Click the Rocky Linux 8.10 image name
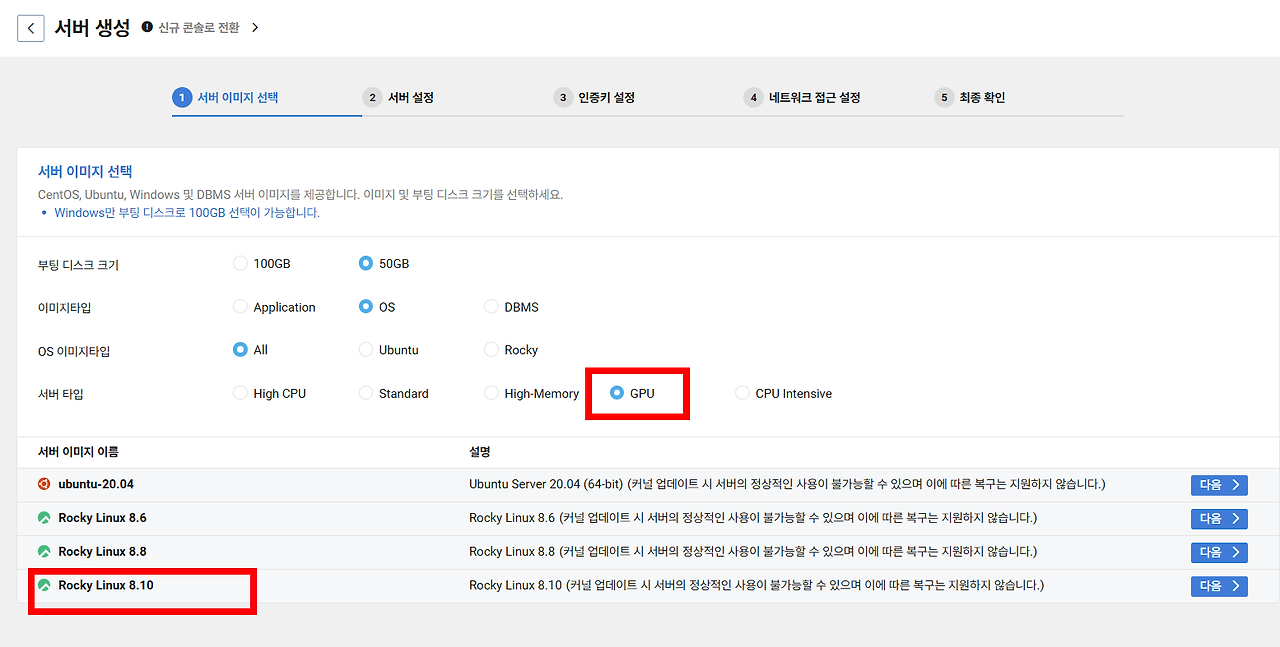This screenshot has width=1280, height=647. tap(106, 585)
